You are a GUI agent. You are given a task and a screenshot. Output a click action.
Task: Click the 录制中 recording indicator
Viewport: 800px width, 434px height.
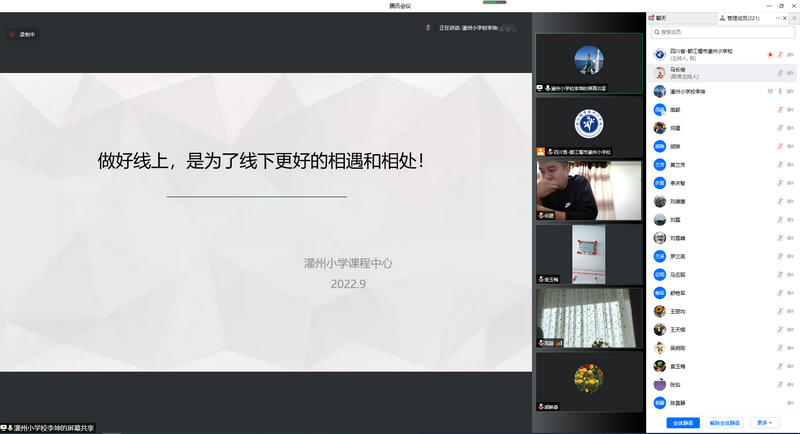pyautogui.click(x=27, y=34)
